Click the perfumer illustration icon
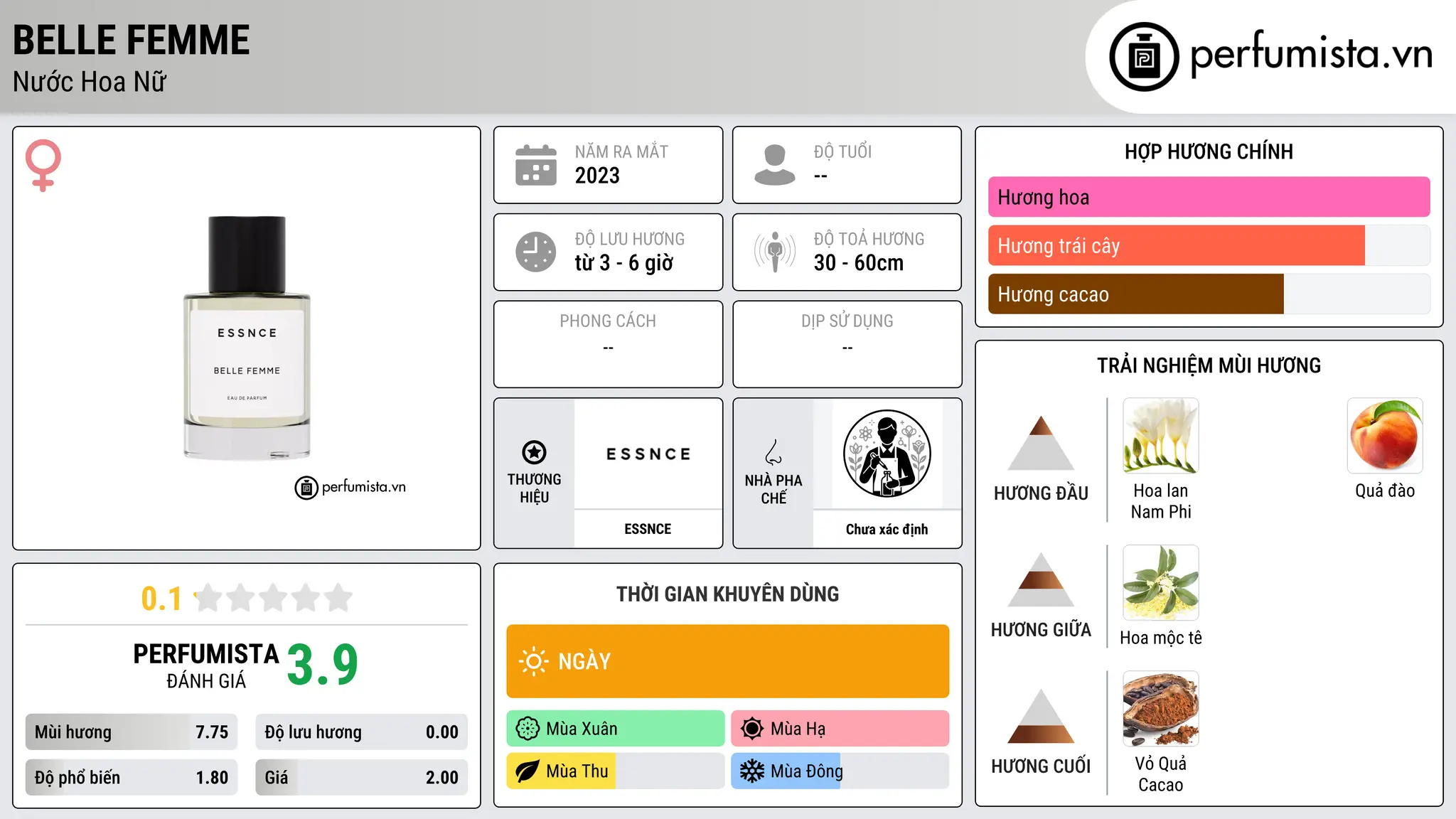This screenshot has width=1456, height=819. click(887, 454)
